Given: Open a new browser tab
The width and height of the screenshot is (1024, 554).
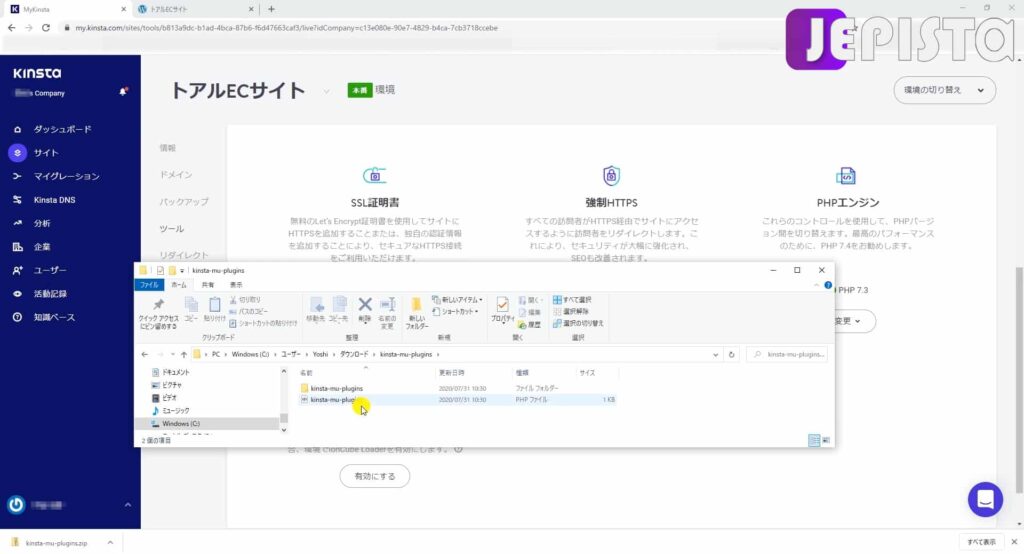Looking at the screenshot, I should [x=271, y=9].
